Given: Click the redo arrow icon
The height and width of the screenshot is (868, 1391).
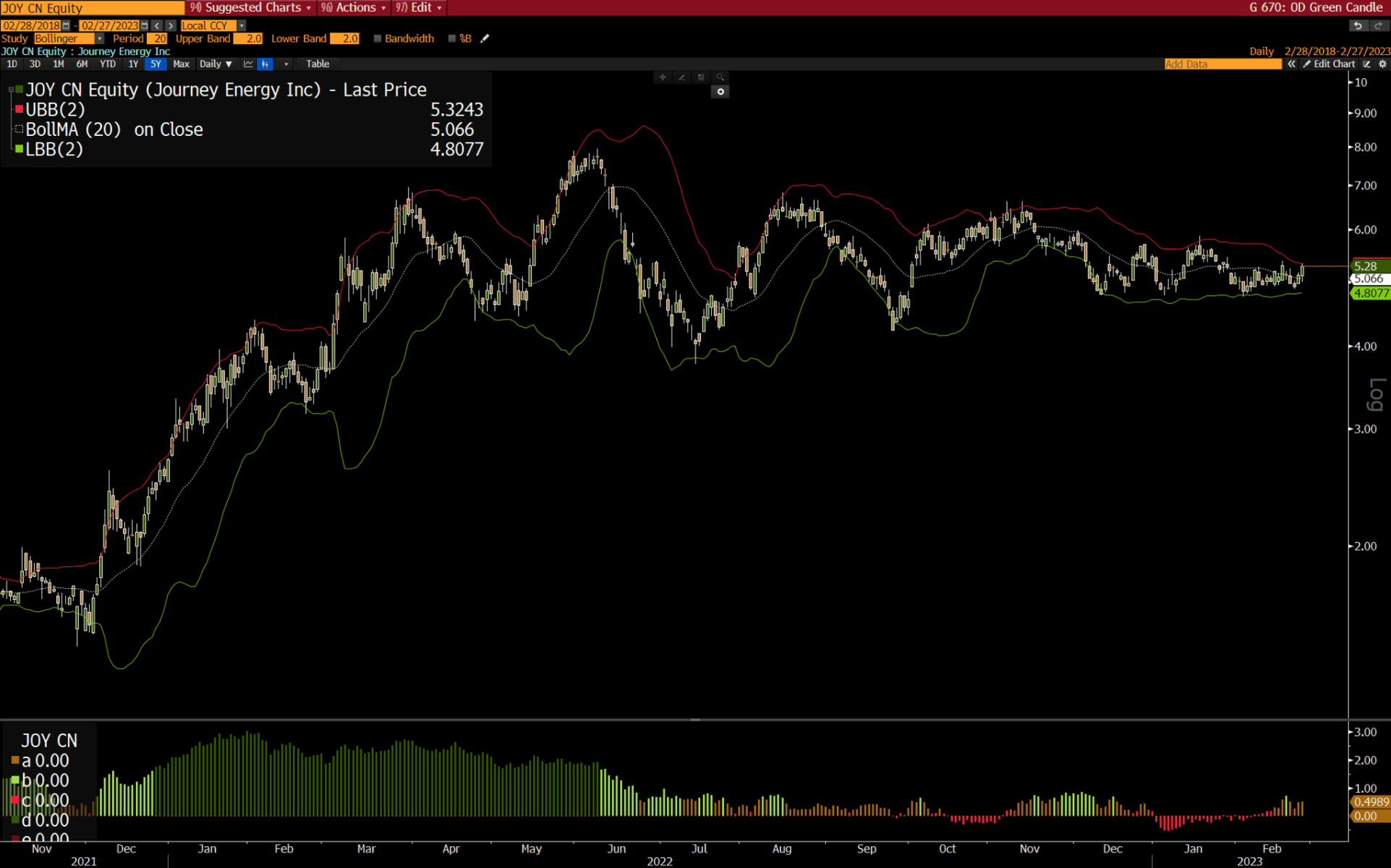Looking at the screenshot, I should click(1378, 25).
